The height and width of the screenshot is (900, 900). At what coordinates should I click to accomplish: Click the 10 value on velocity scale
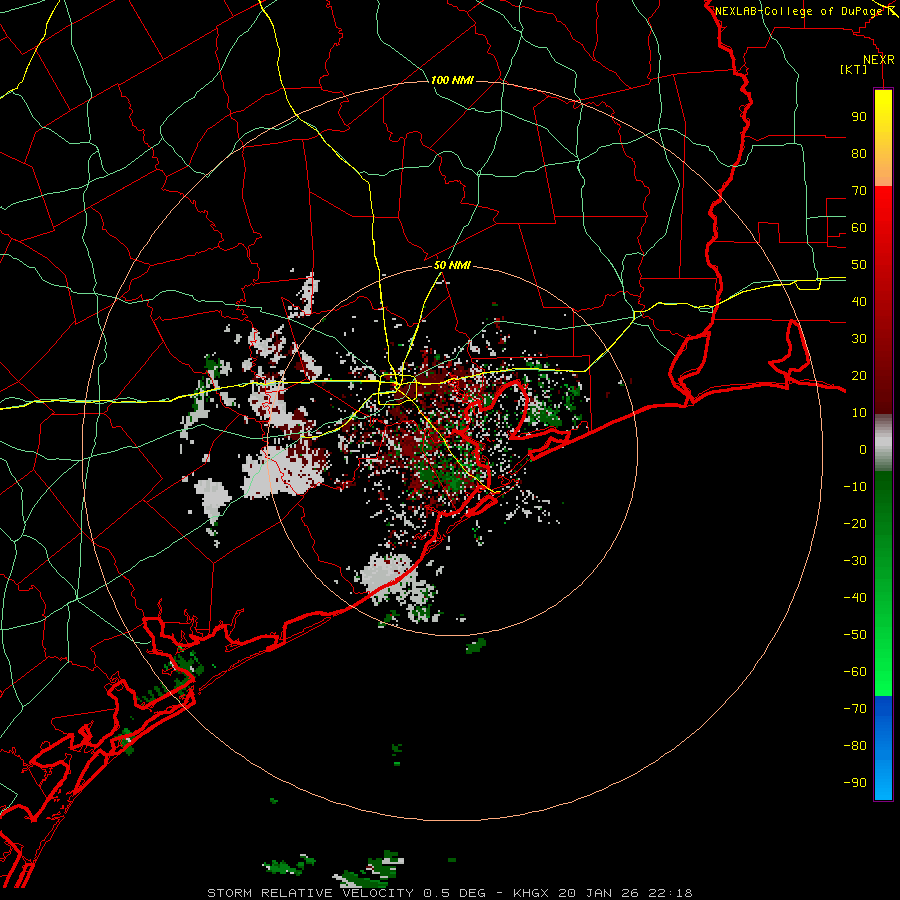pos(859,413)
